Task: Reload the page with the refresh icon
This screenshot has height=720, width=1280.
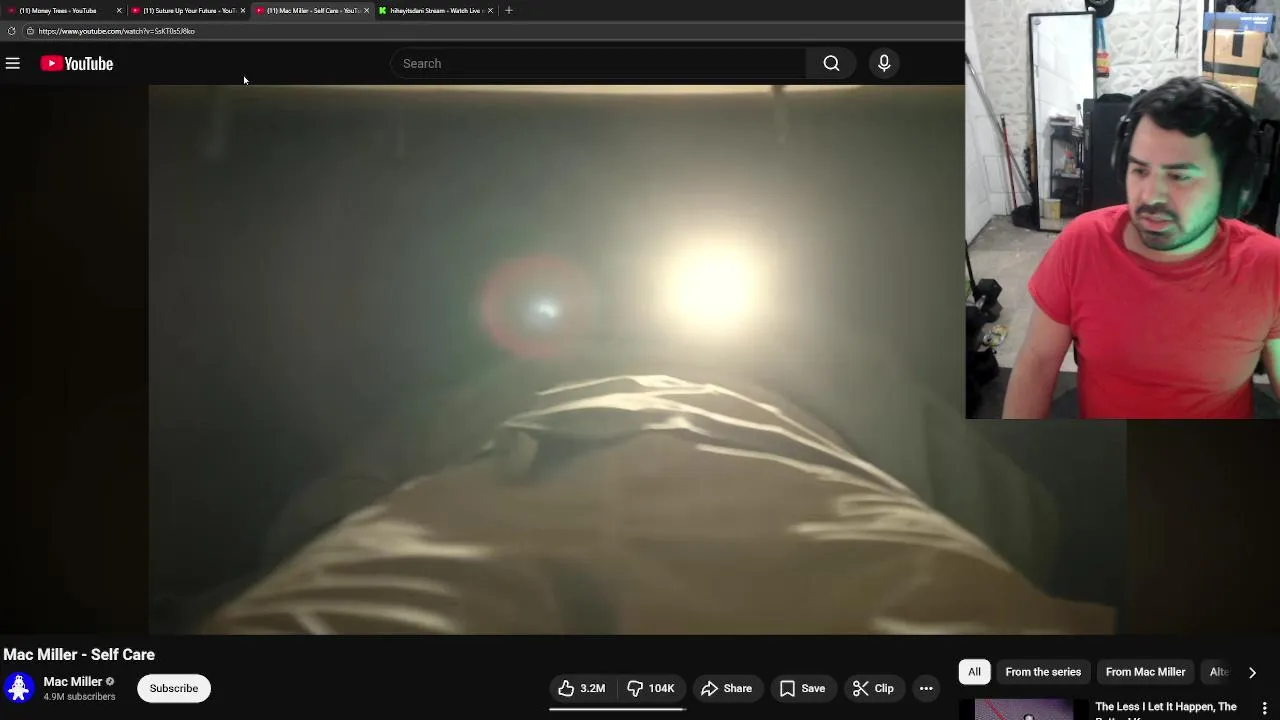Action: [x=11, y=31]
